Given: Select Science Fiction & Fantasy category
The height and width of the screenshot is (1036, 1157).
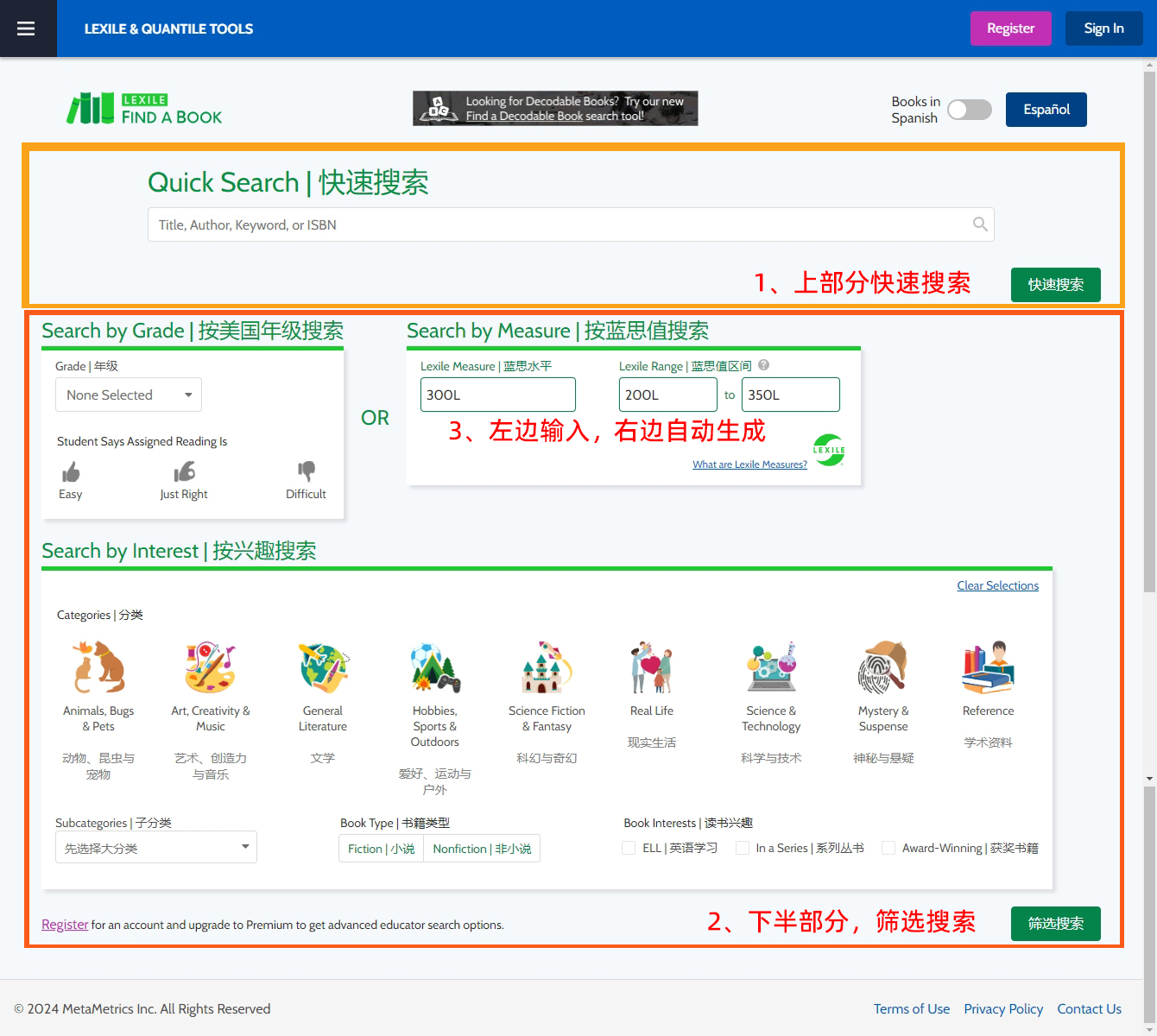Looking at the screenshot, I should 547,668.
